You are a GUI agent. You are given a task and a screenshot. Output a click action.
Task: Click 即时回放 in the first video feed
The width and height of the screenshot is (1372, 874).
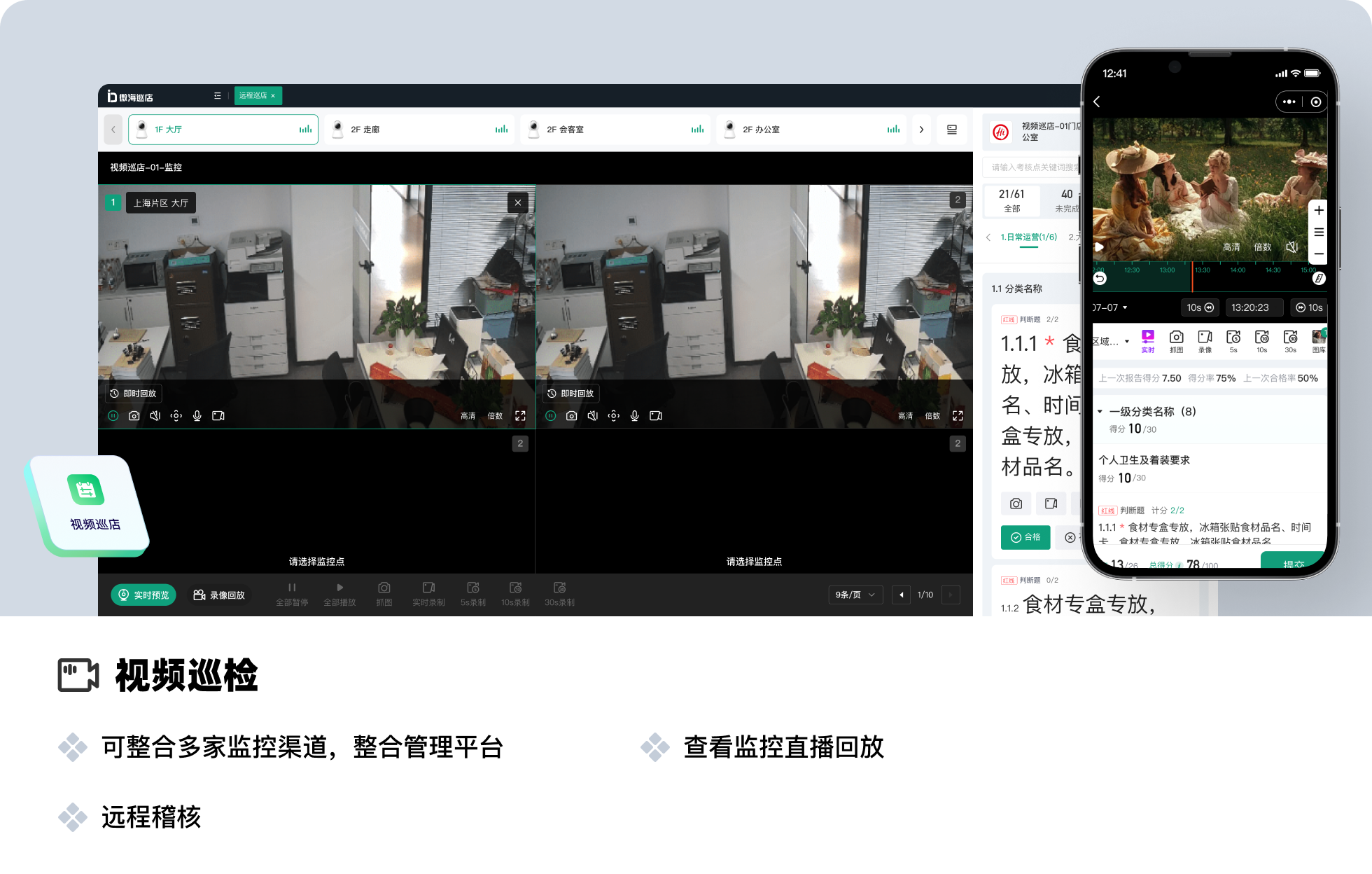pyautogui.click(x=134, y=394)
